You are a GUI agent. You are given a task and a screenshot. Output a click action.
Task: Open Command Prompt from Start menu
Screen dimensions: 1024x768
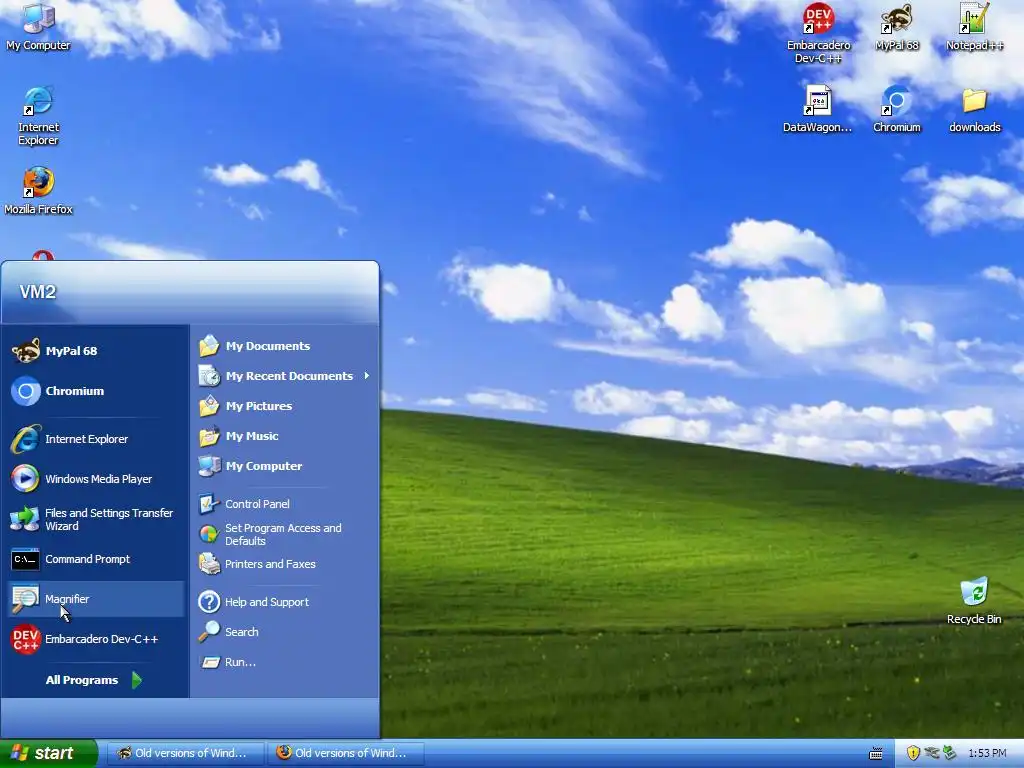(x=95, y=559)
